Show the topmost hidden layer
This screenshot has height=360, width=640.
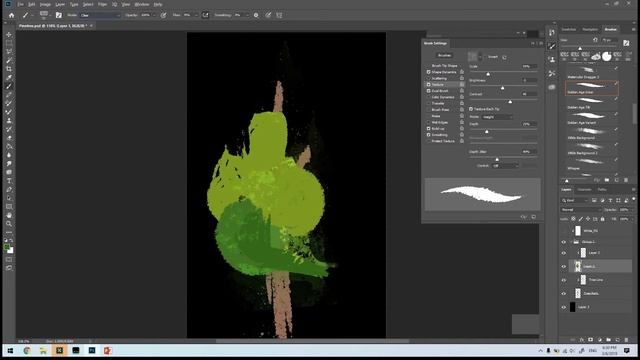[x=564, y=231]
